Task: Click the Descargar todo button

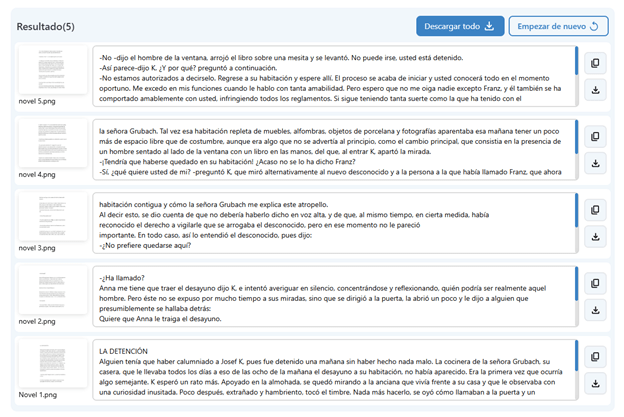Action: (460, 26)
